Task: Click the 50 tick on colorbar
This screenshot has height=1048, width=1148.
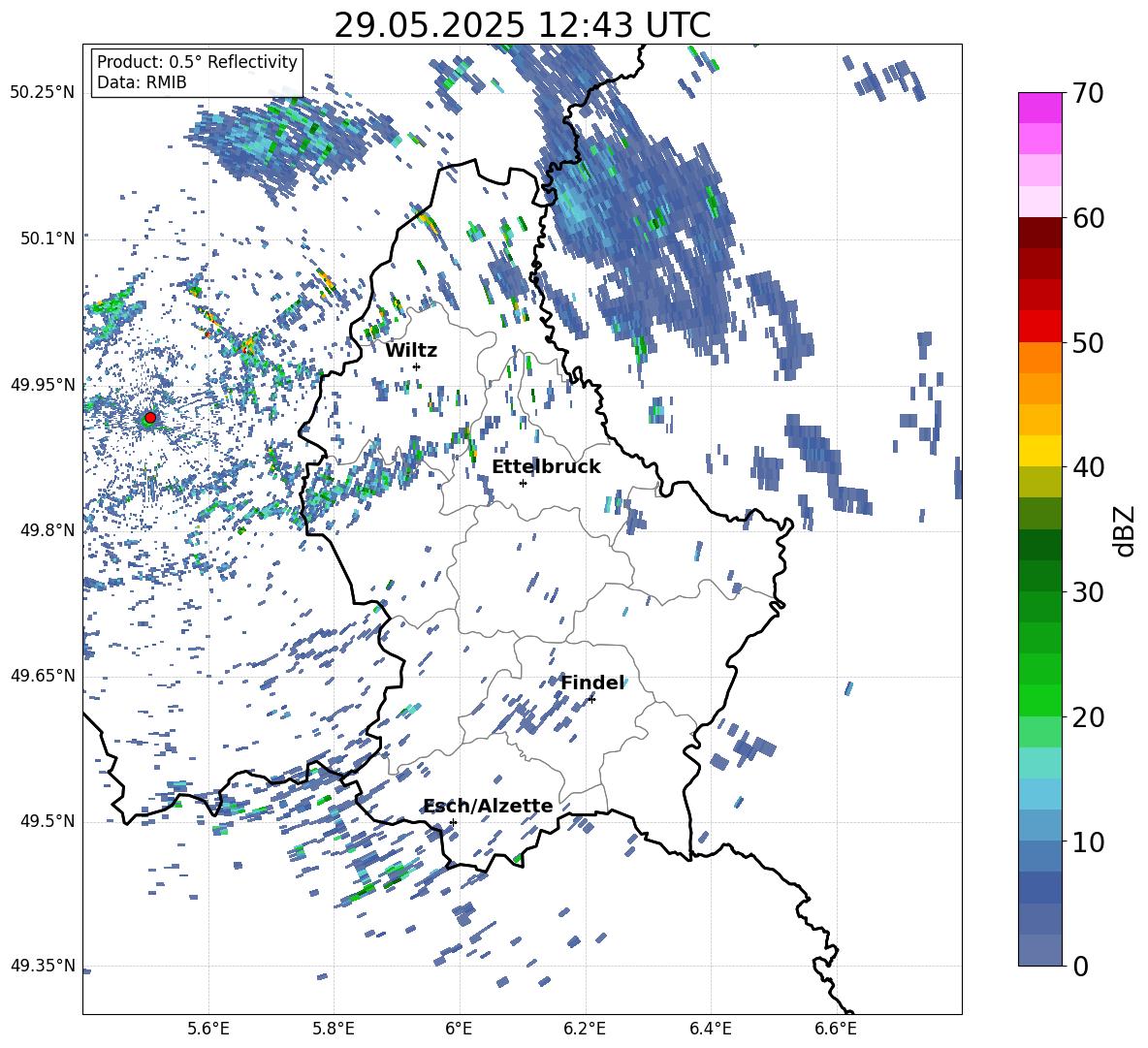Action: click(1088, 343)
